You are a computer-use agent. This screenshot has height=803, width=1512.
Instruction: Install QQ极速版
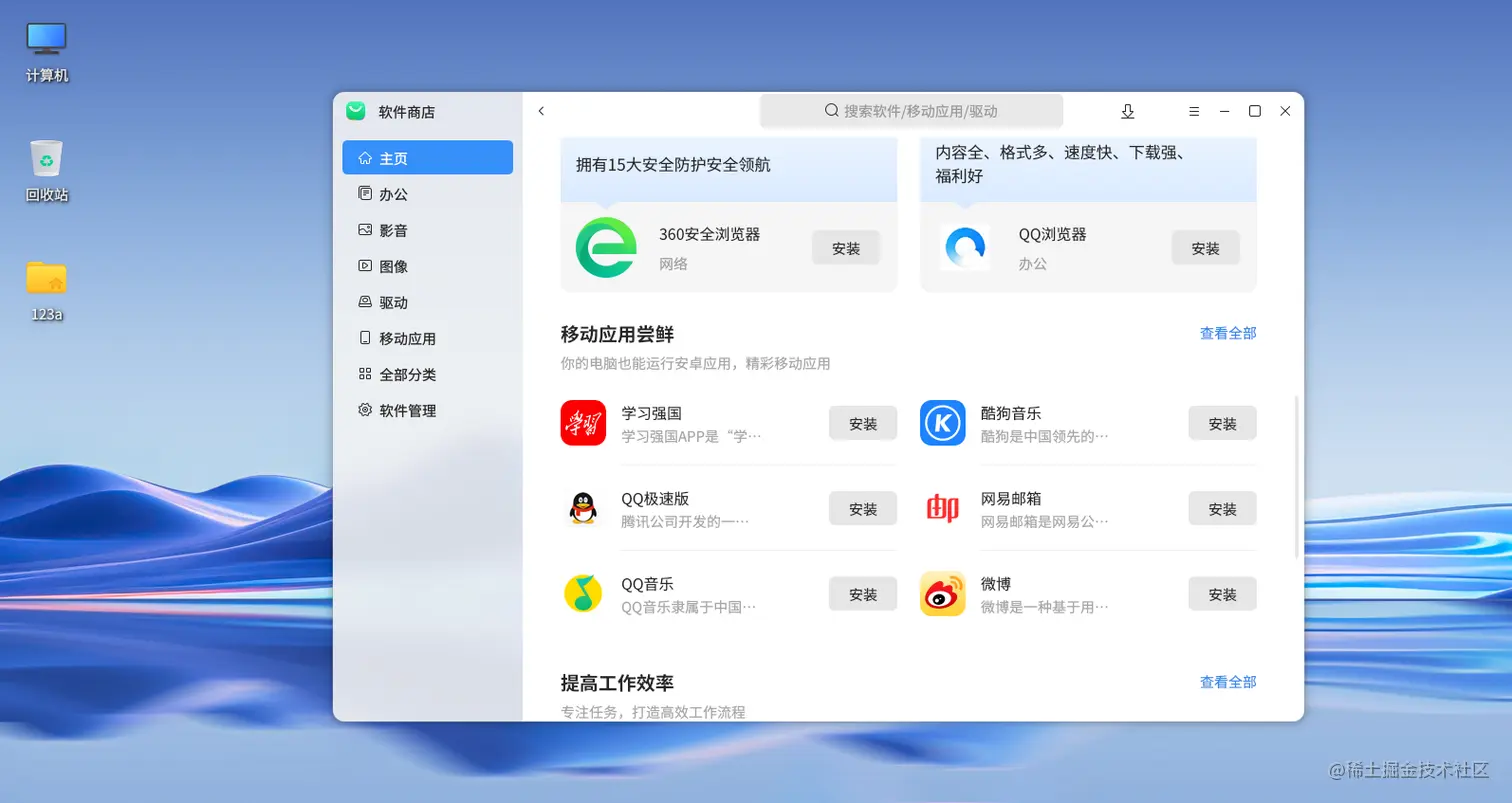click(x=863, y=509)
